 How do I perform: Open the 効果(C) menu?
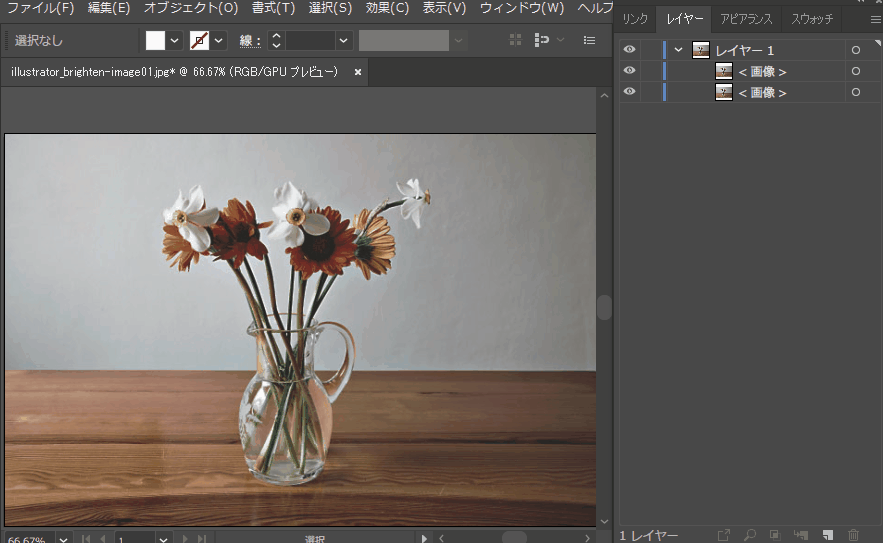coord(387,8)
